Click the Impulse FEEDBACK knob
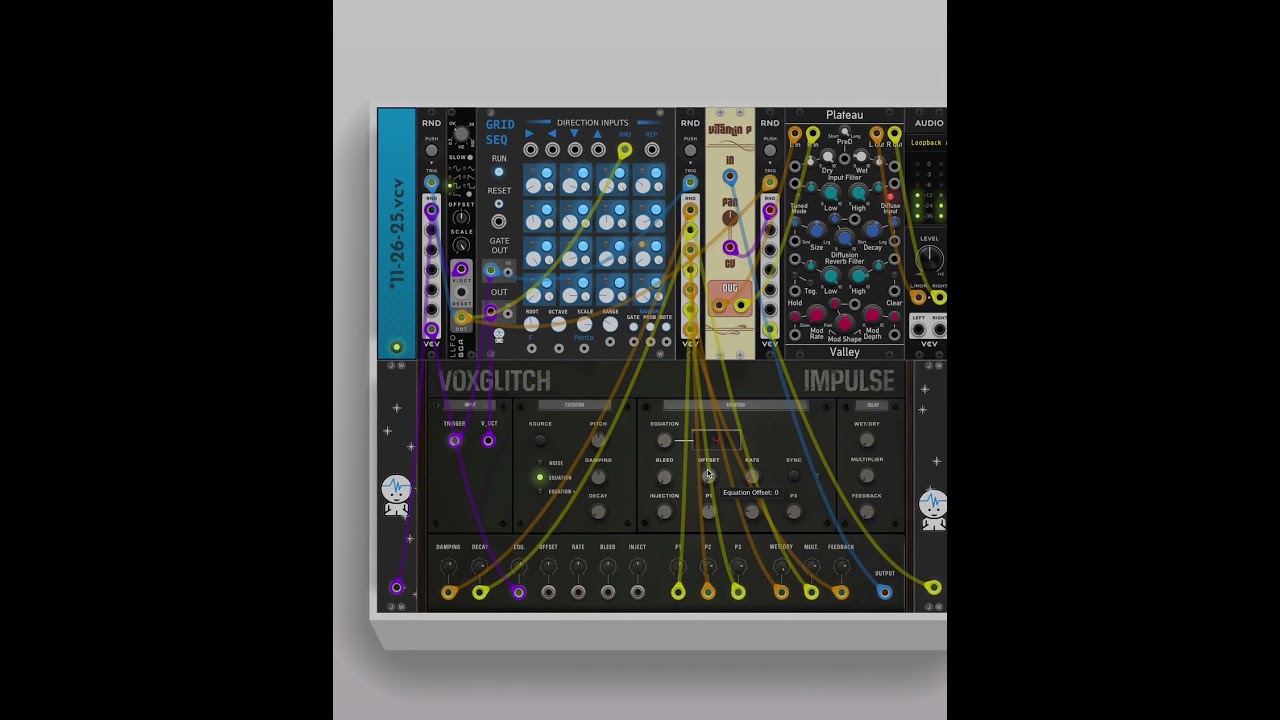Viewport: 1280px width, 720px height. 867,512
